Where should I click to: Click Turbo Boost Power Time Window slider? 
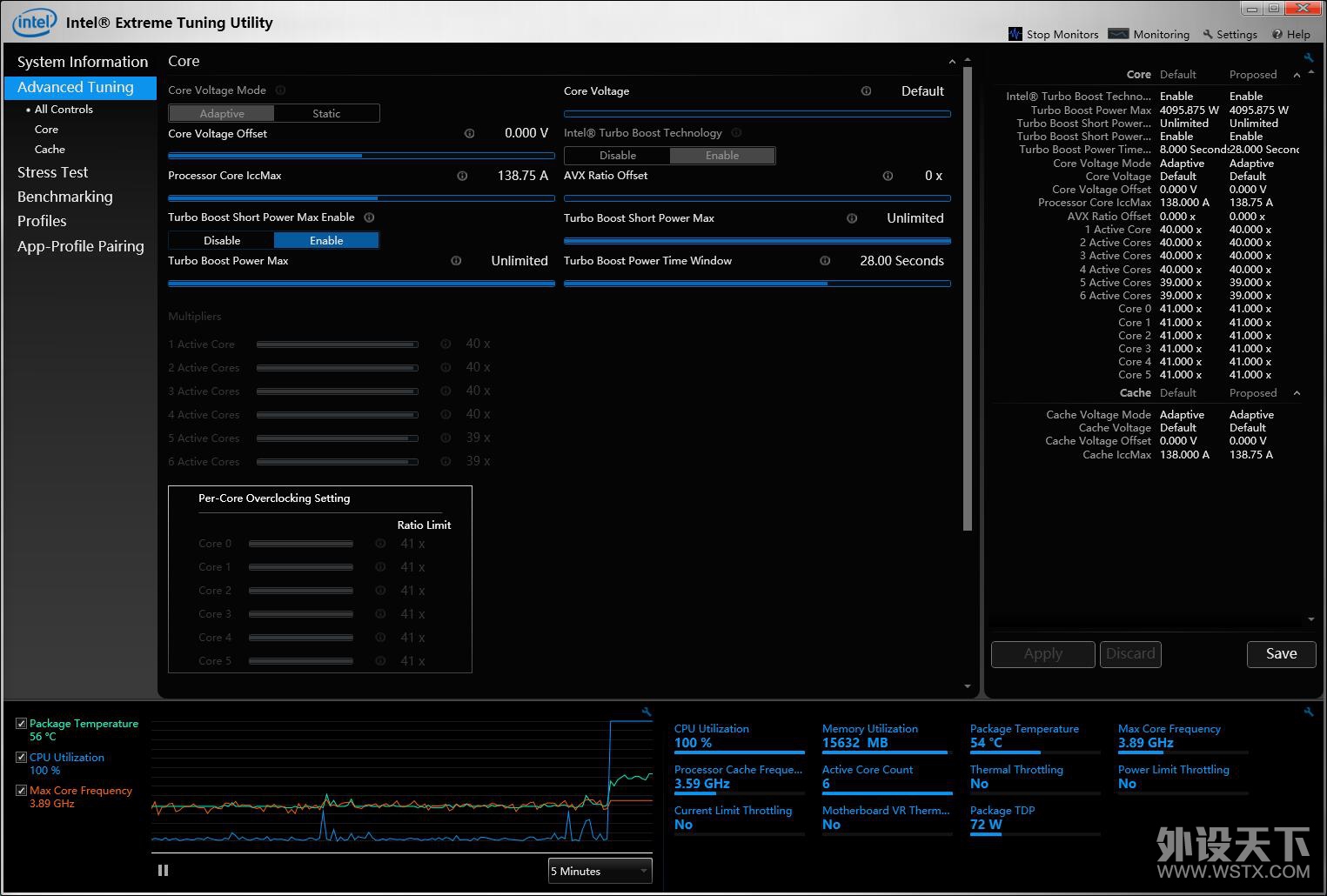pos(757,283)
